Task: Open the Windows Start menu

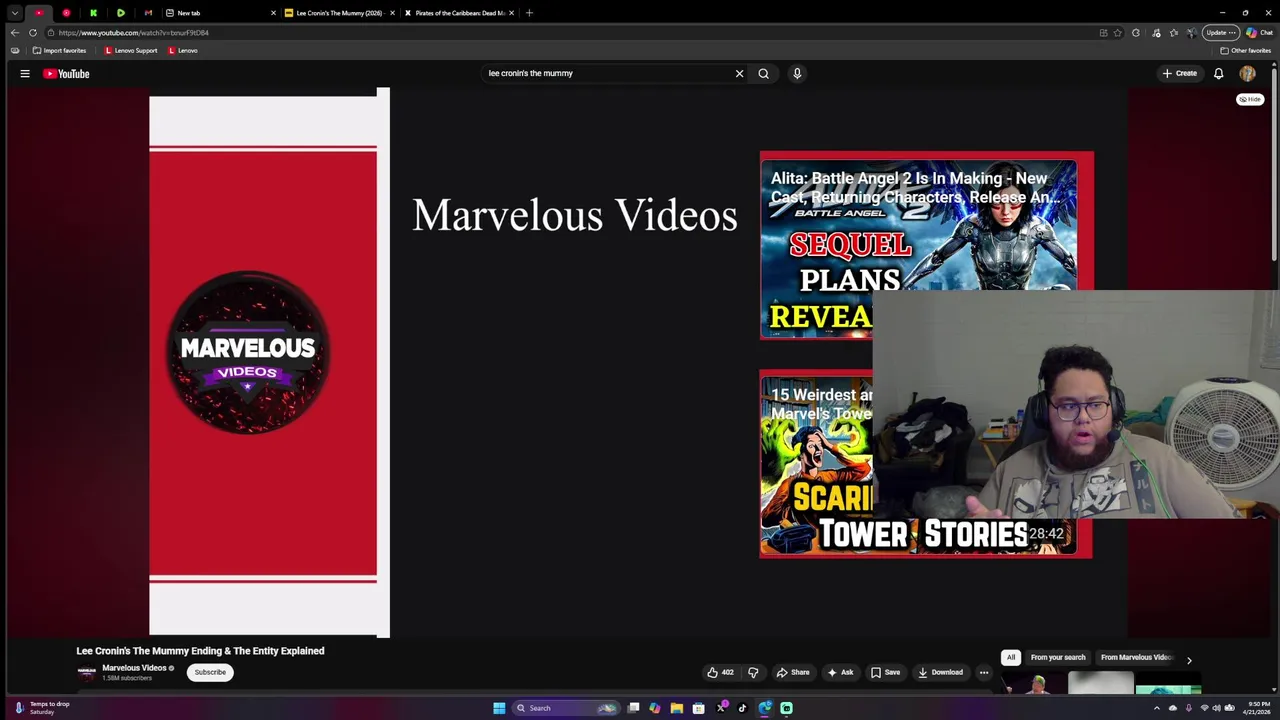Action: (x=499, y=708)
